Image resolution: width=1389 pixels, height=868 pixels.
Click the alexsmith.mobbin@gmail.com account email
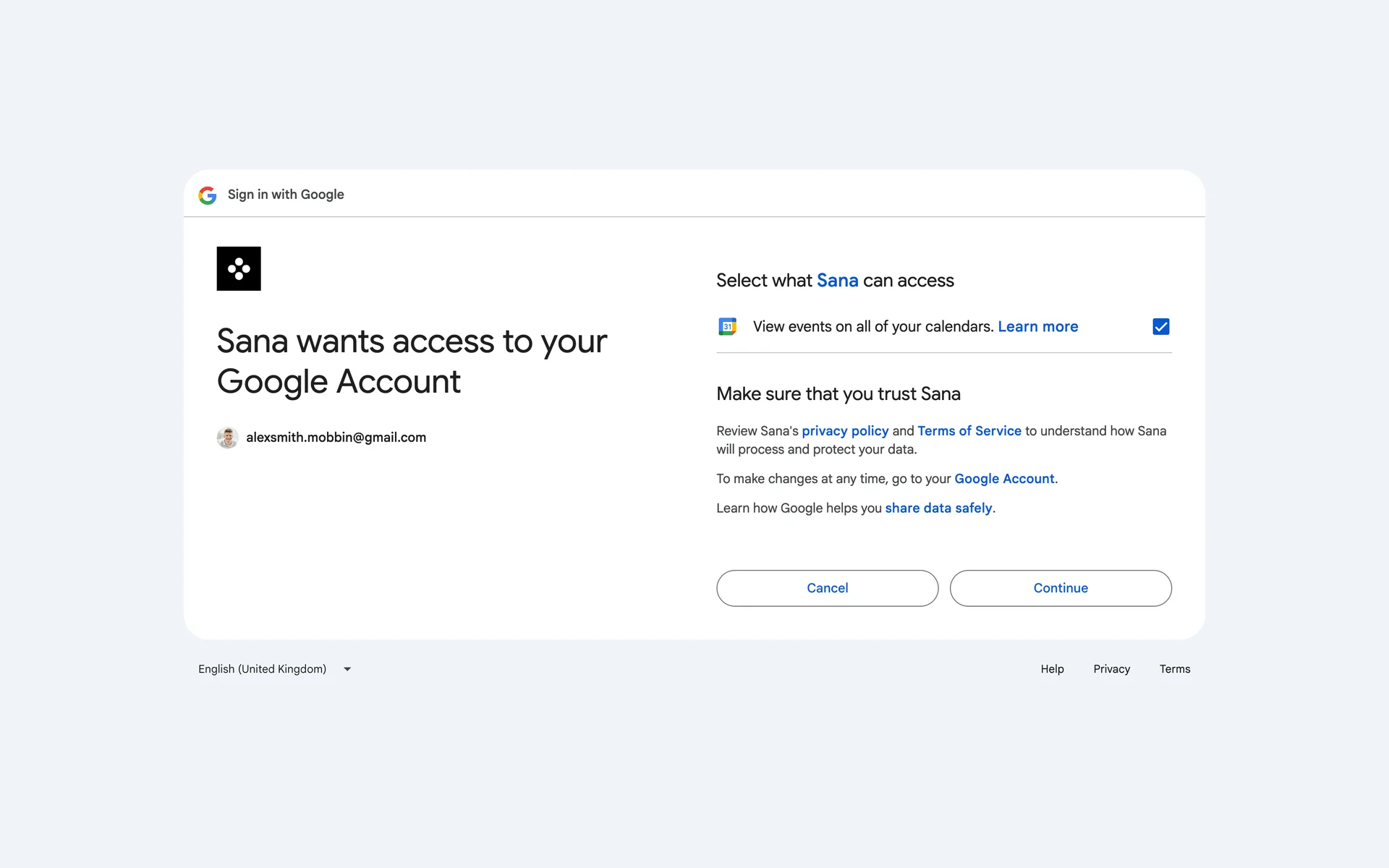(336, 438)
